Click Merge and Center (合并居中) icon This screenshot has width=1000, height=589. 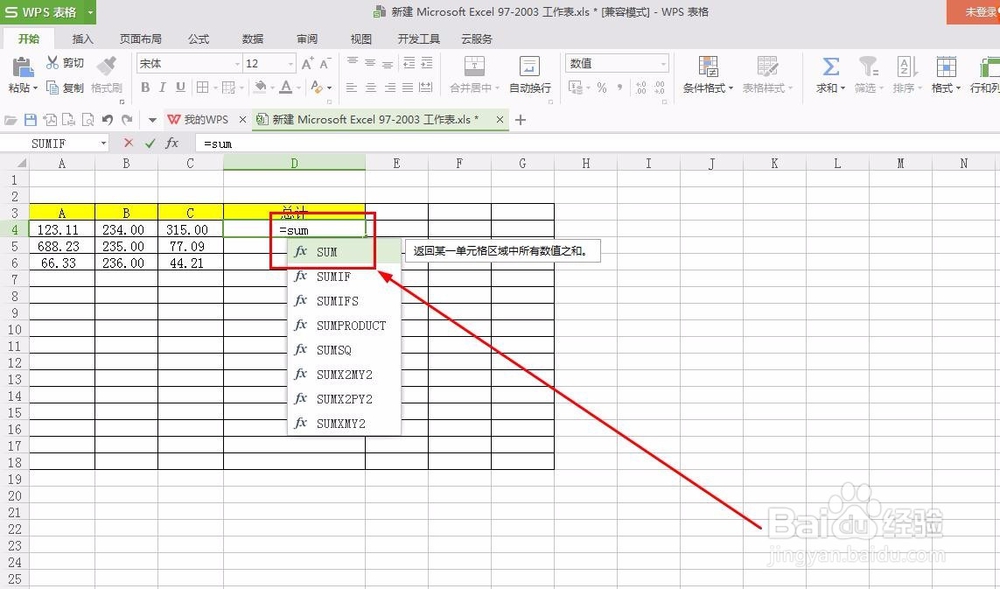click(474, 66)
